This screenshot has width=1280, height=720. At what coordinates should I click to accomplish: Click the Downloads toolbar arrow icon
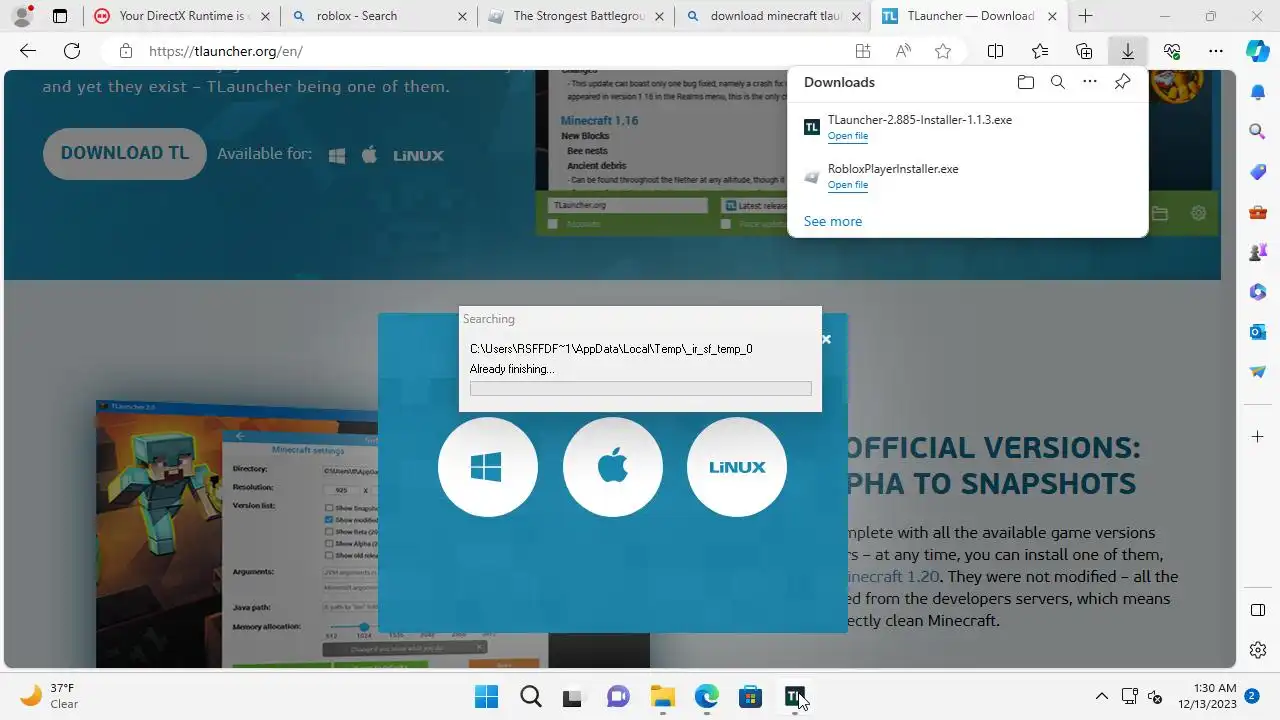click(1127, 51)
